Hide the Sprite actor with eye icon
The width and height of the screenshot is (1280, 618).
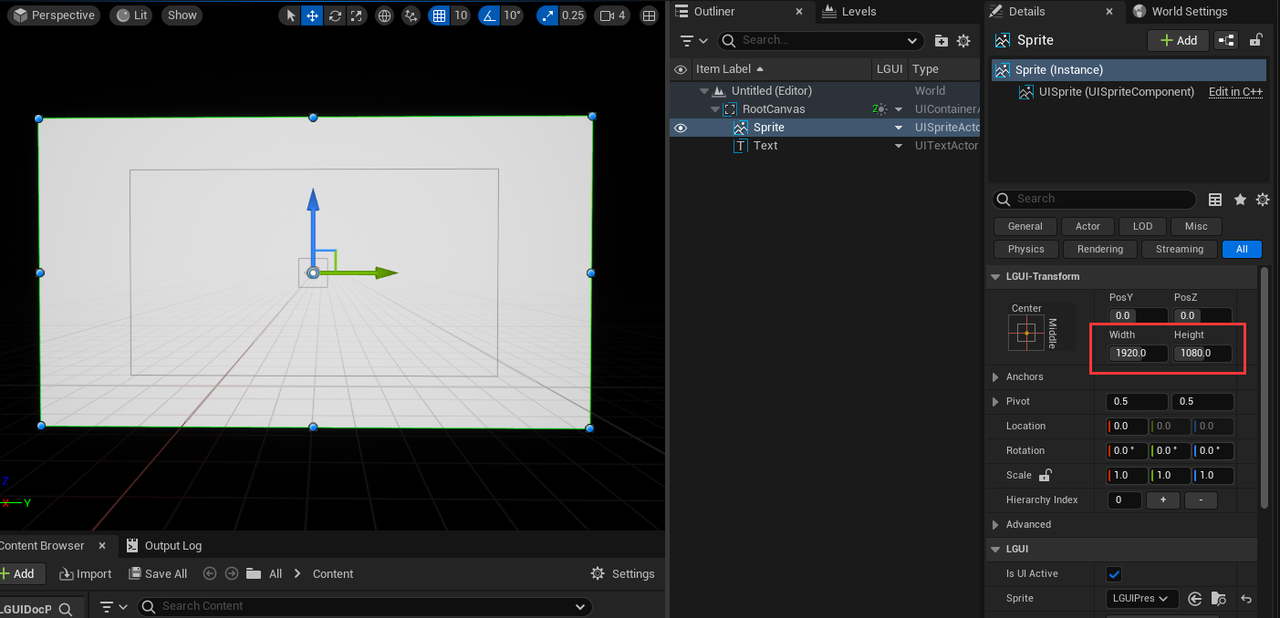pos(681,128)
